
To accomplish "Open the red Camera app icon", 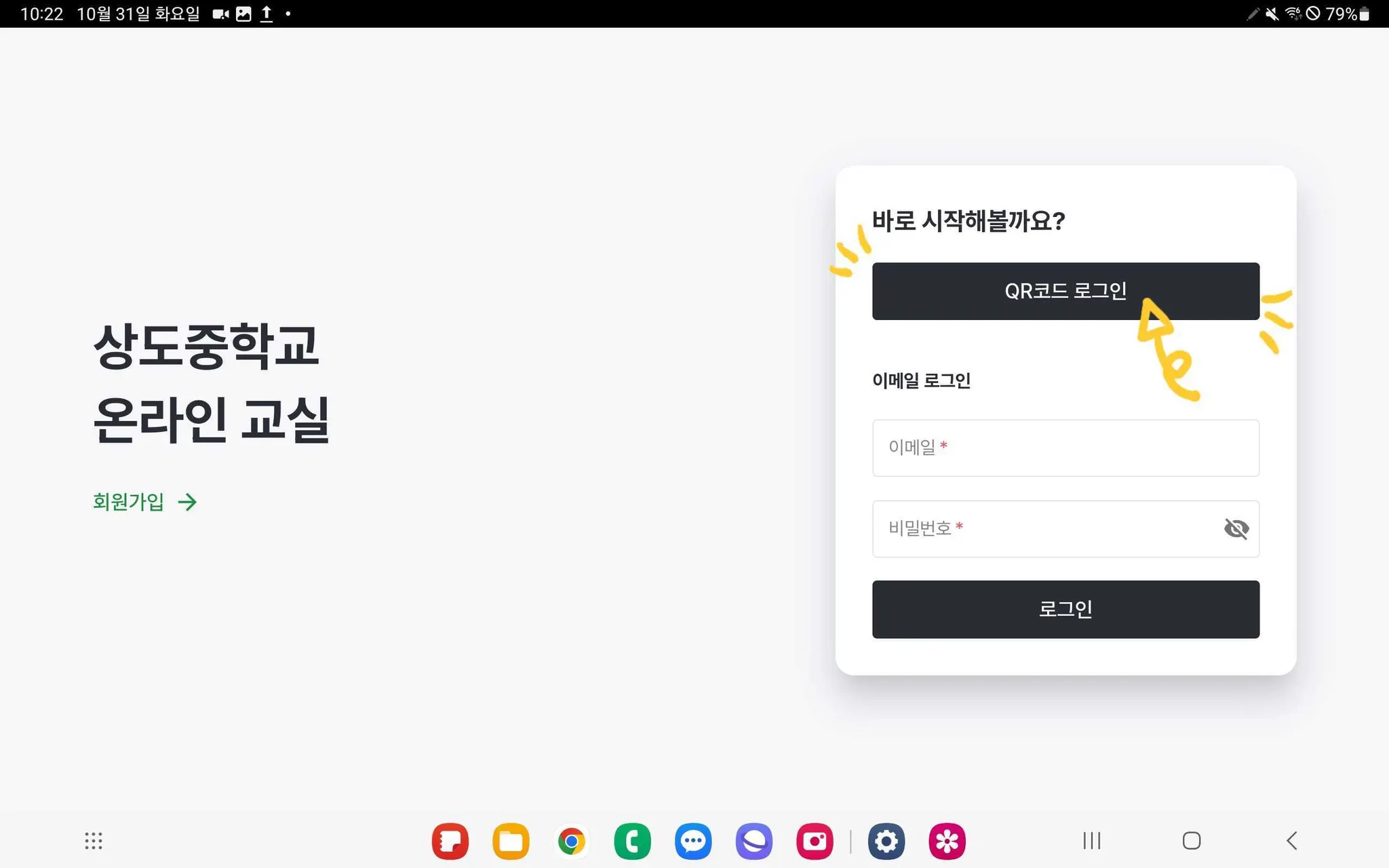I will [x=815, y=841].
